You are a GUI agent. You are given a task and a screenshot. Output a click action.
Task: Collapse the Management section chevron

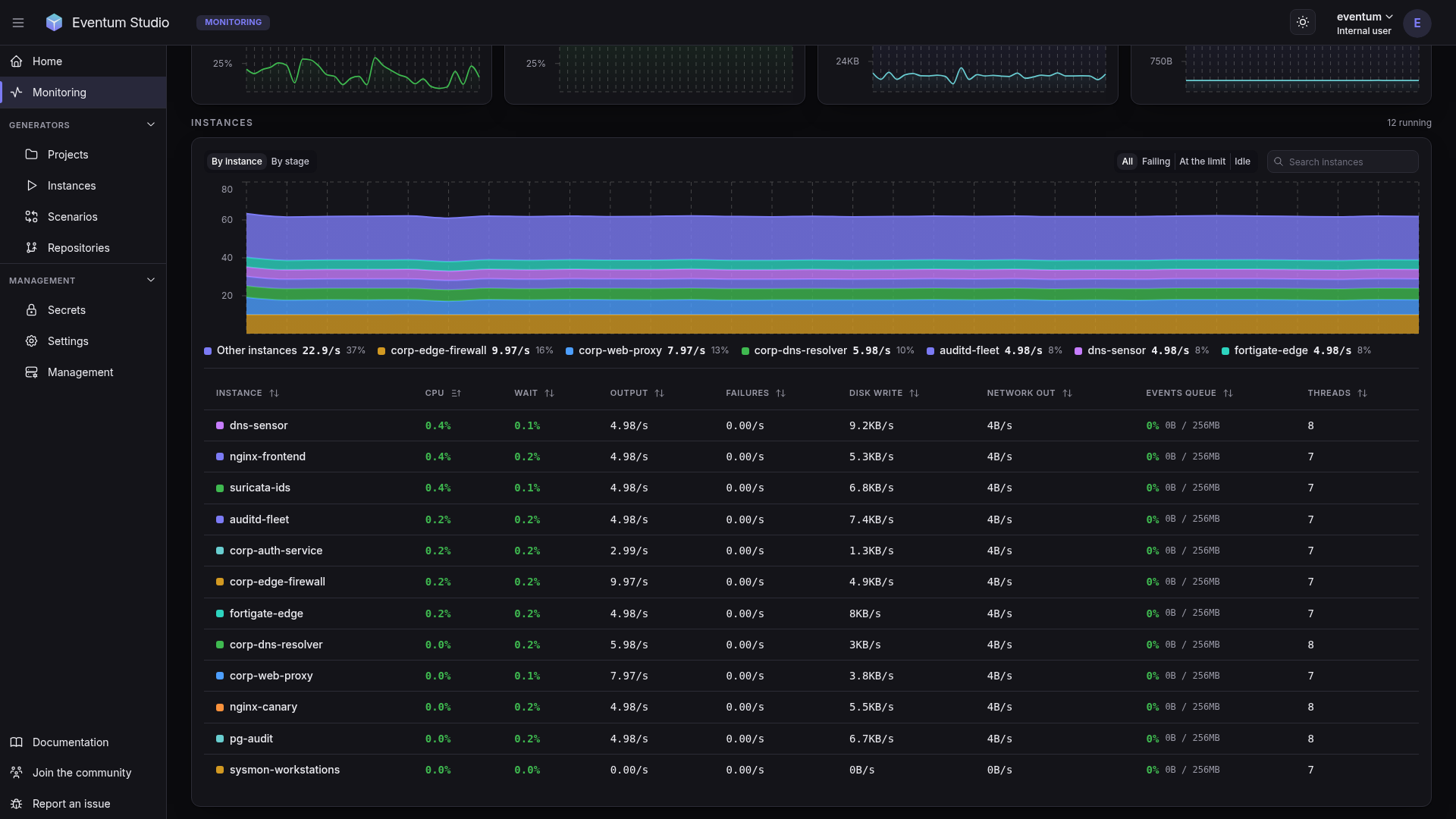click(x=151, y=280)
